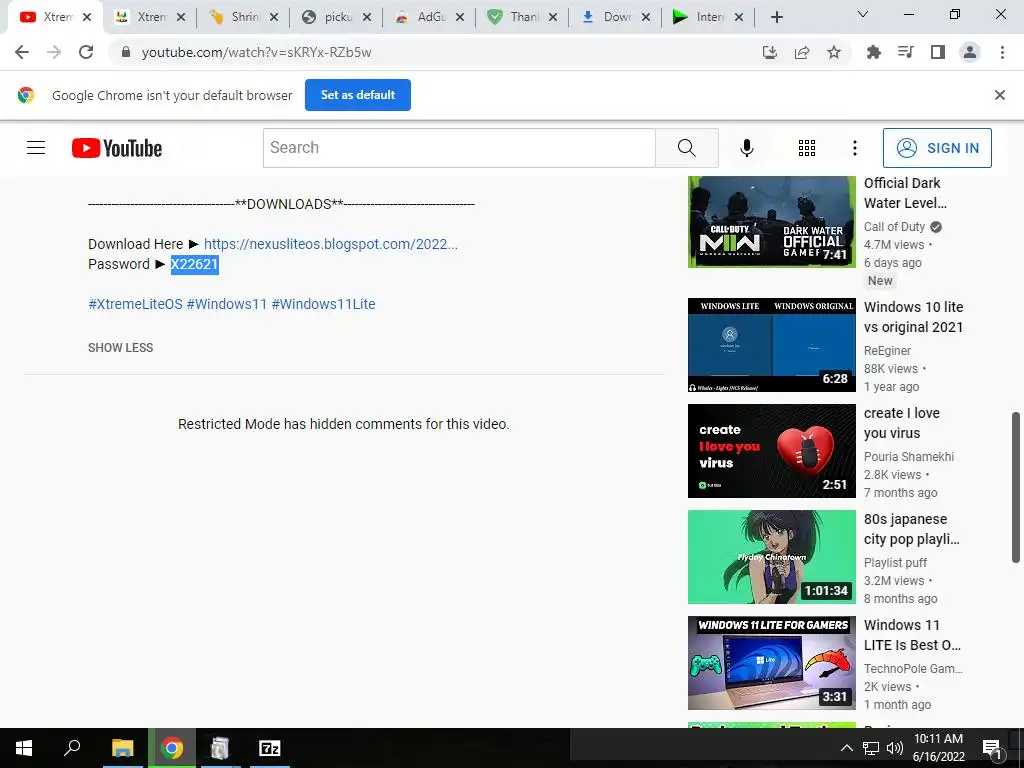Image resolution: width=1024 pixels, height=768 pixels.
Task: Go to the YouTube home logo
Action: pyautogui.click(x=117, y=148)
